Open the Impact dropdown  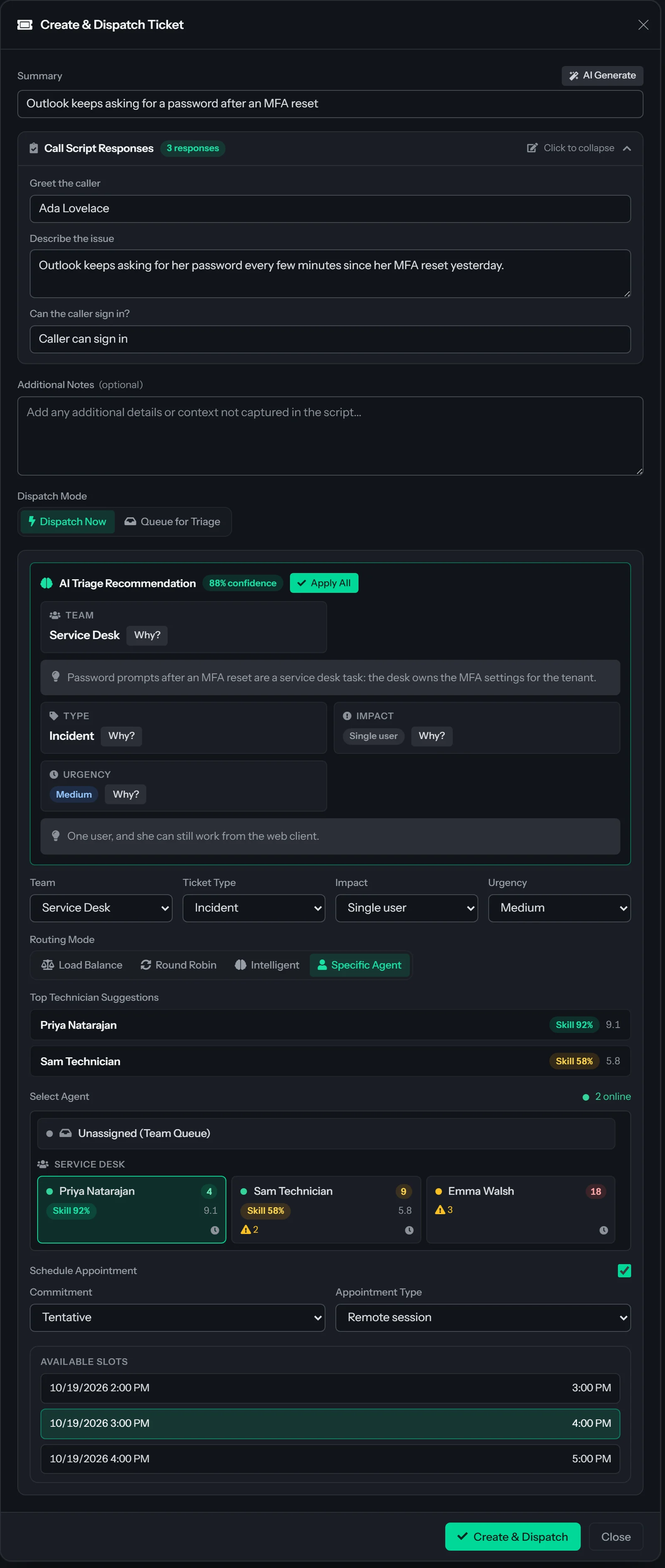coord(406,907)
